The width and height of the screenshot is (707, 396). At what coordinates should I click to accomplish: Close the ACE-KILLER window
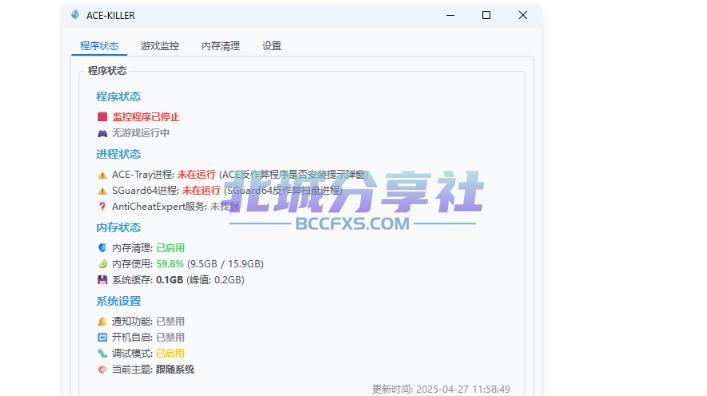pyautogui.click(x=523, y=15)
